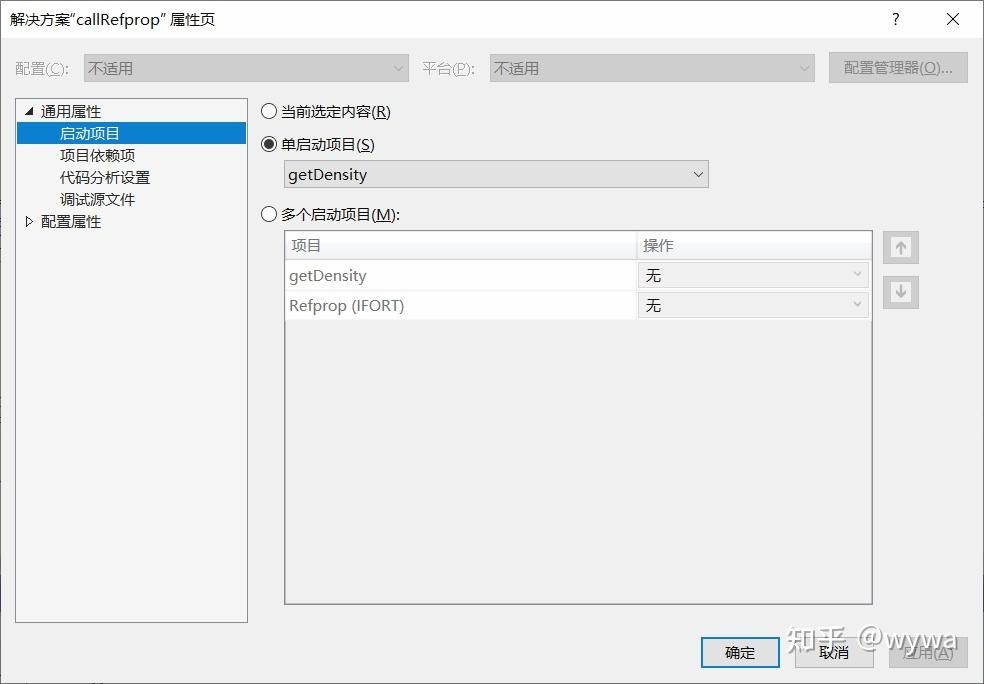Image resolution: width=984 pixels, height=684 pixels.
Task: Enable the 多个启动项目 option
Action: (x=268, y=214)
